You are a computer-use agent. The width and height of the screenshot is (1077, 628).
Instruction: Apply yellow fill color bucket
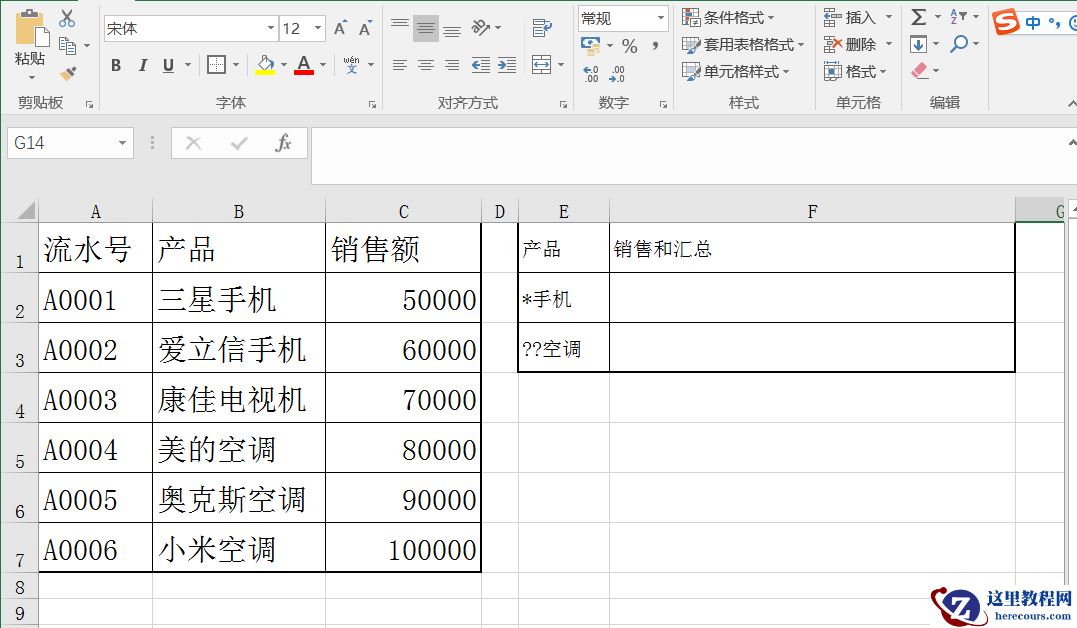(265, 65)
